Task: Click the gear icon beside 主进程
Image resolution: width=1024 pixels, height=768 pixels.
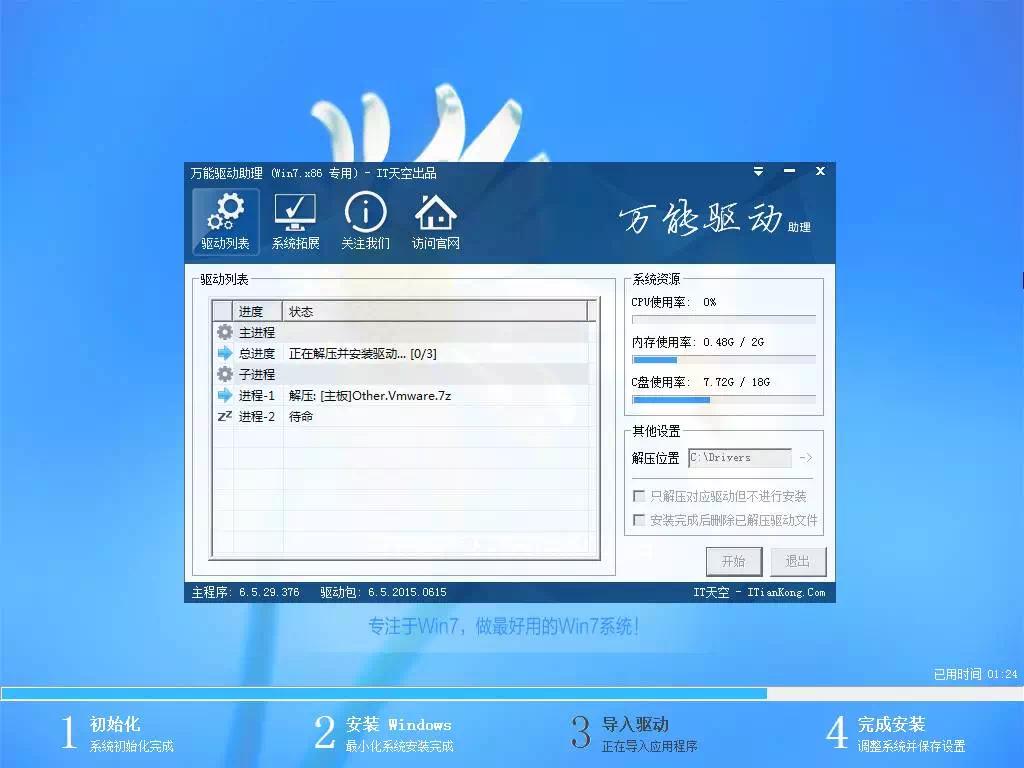Action: (x=225, y=331)
